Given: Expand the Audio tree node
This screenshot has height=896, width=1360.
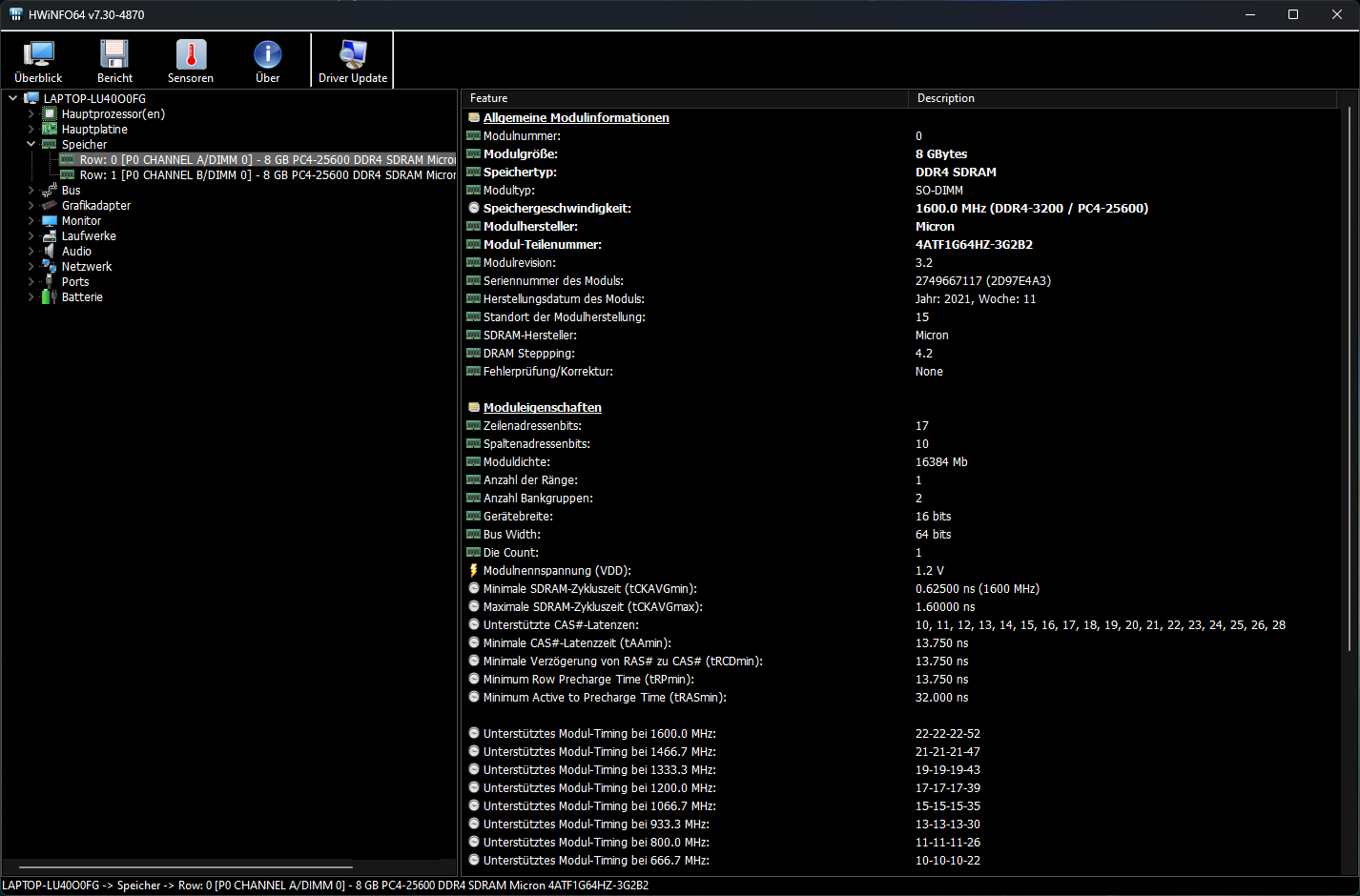Looking at the screenshot, I should click(31, 251).
